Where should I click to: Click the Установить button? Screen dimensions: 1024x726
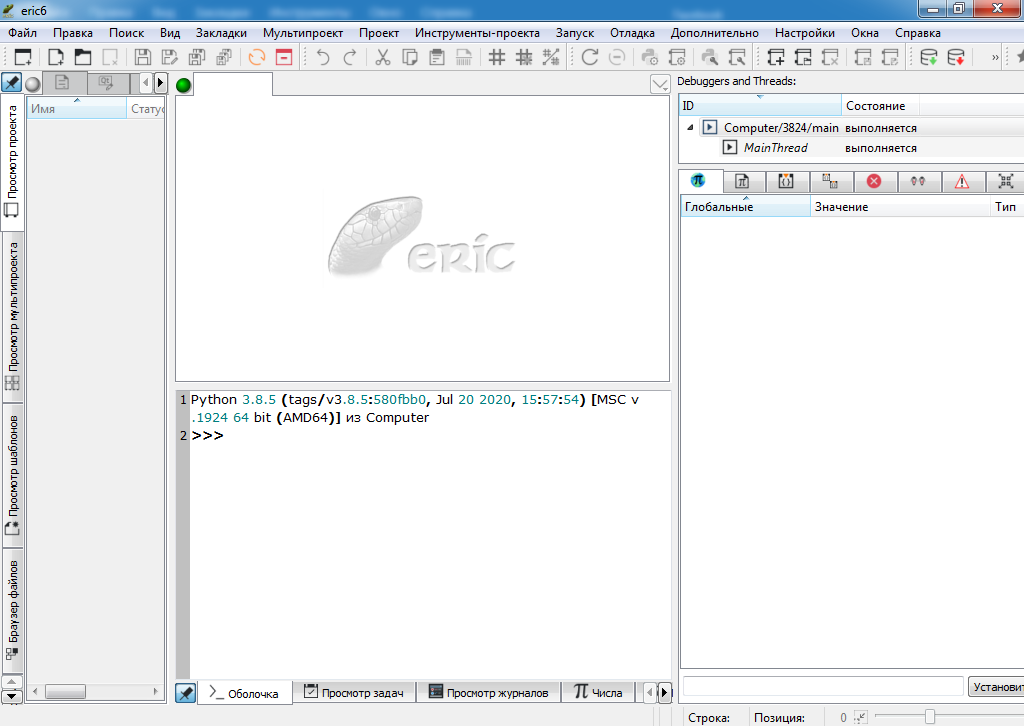(x=995, y=687)
